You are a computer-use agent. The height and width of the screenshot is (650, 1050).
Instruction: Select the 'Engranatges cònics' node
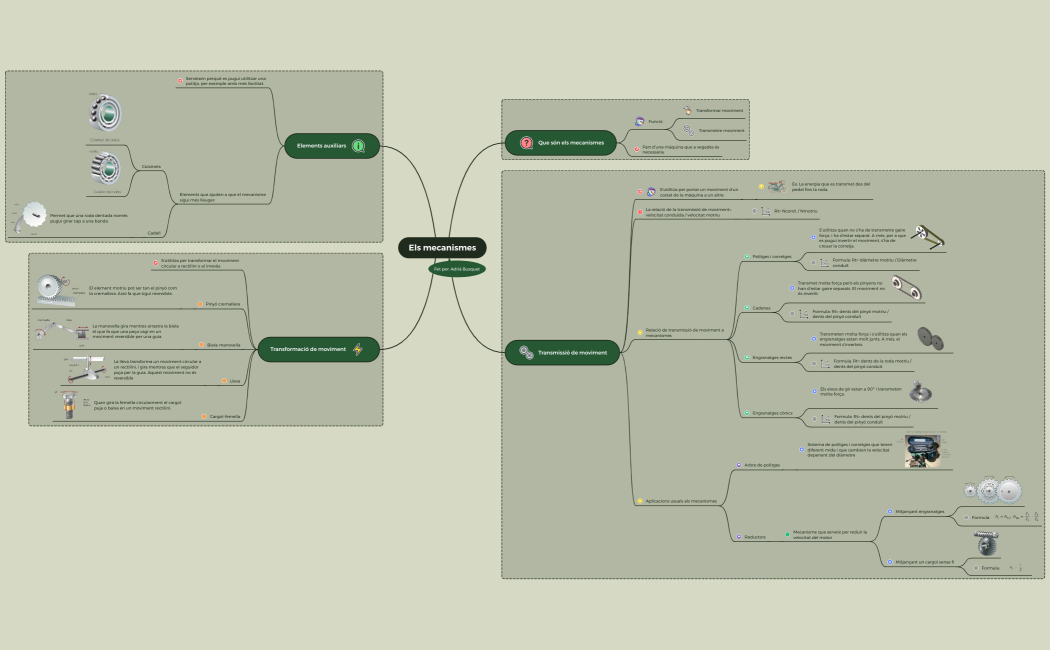(x=771, y=413)
